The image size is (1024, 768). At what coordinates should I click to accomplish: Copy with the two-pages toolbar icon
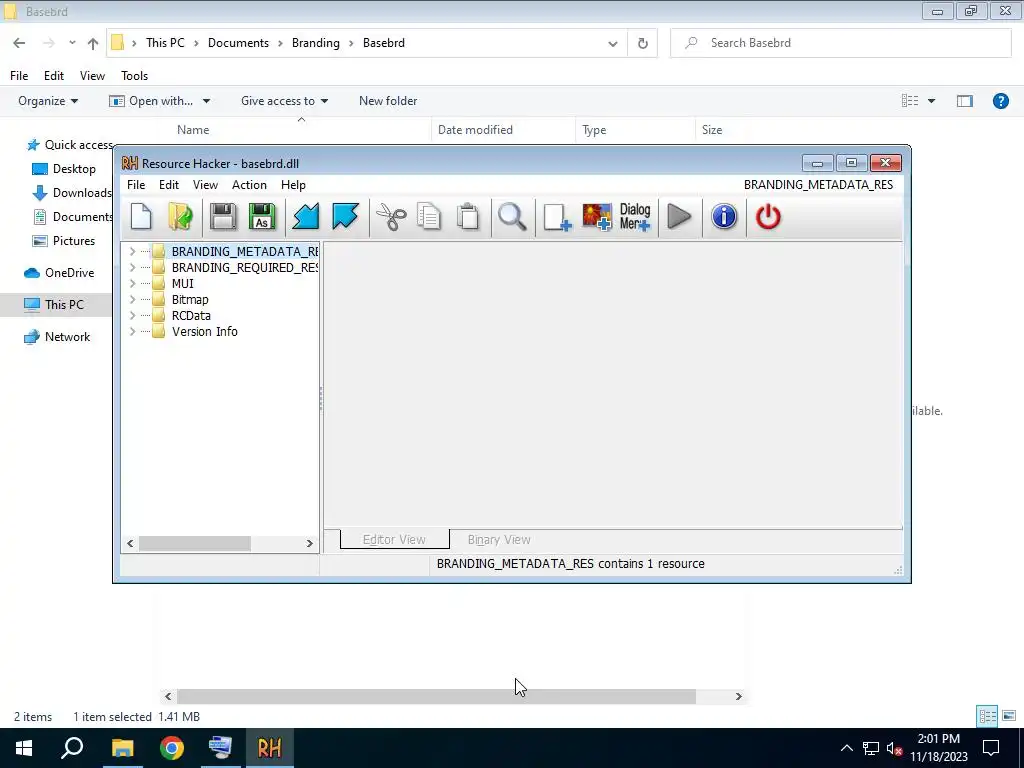pos(429,217)
